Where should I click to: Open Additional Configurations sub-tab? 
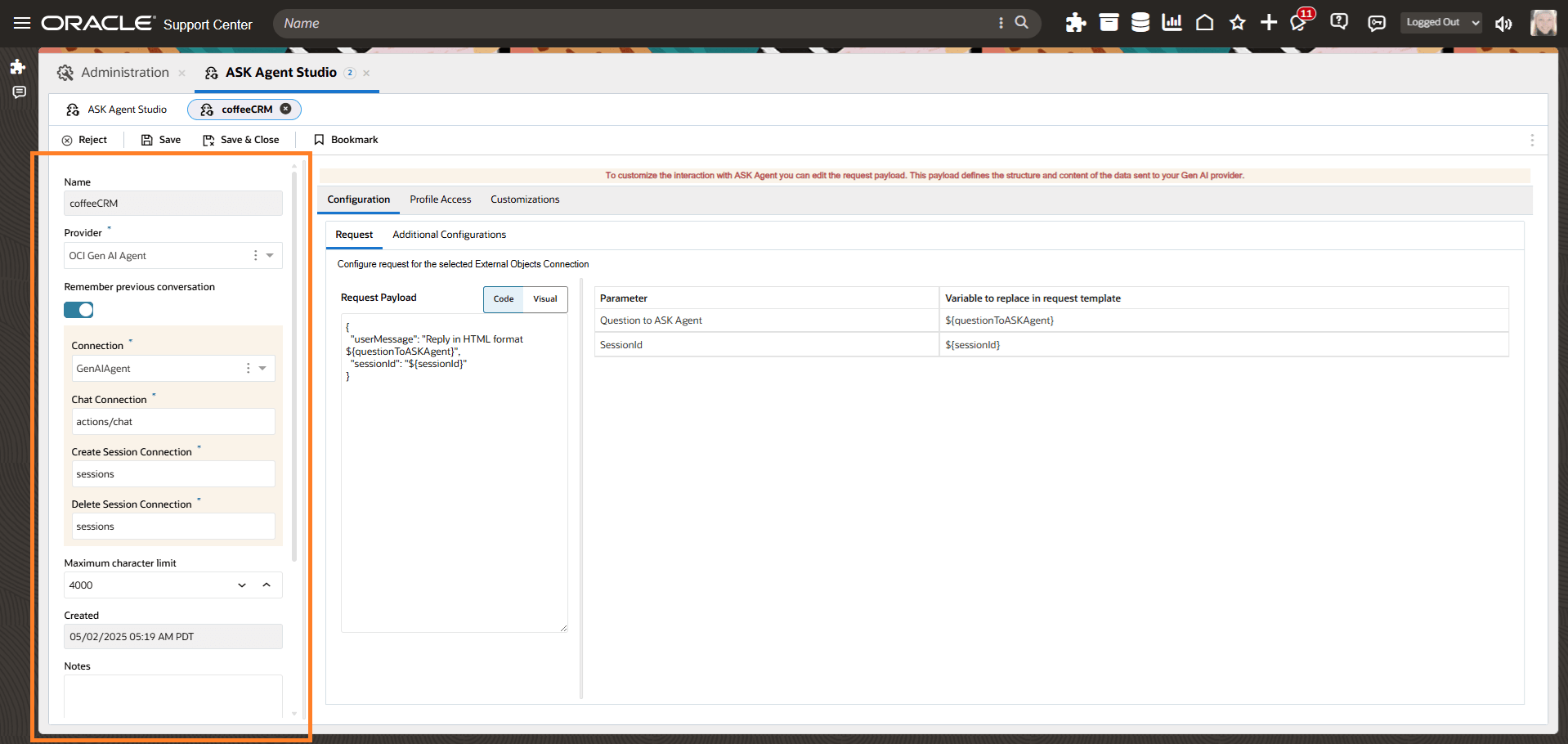(x=450, y=235)
